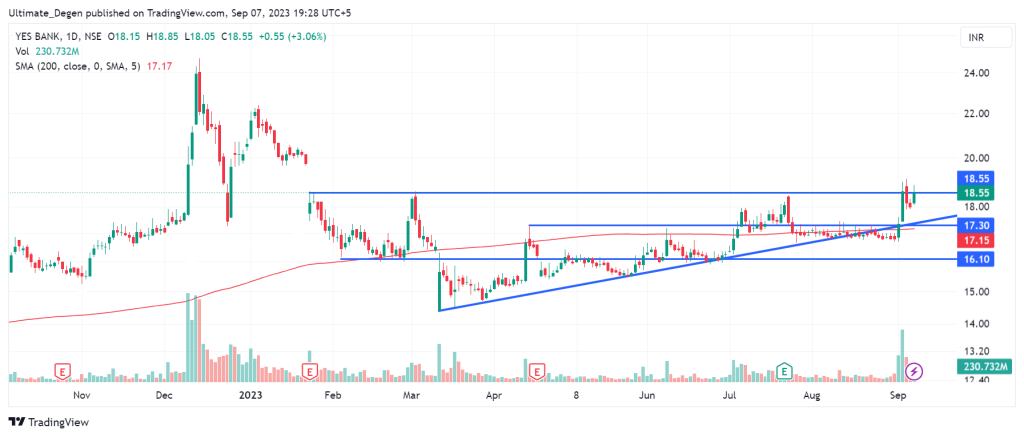Click the close value C18.55 in the header
Viewport: 1024px width, 437px height.
tap(239, 37)
